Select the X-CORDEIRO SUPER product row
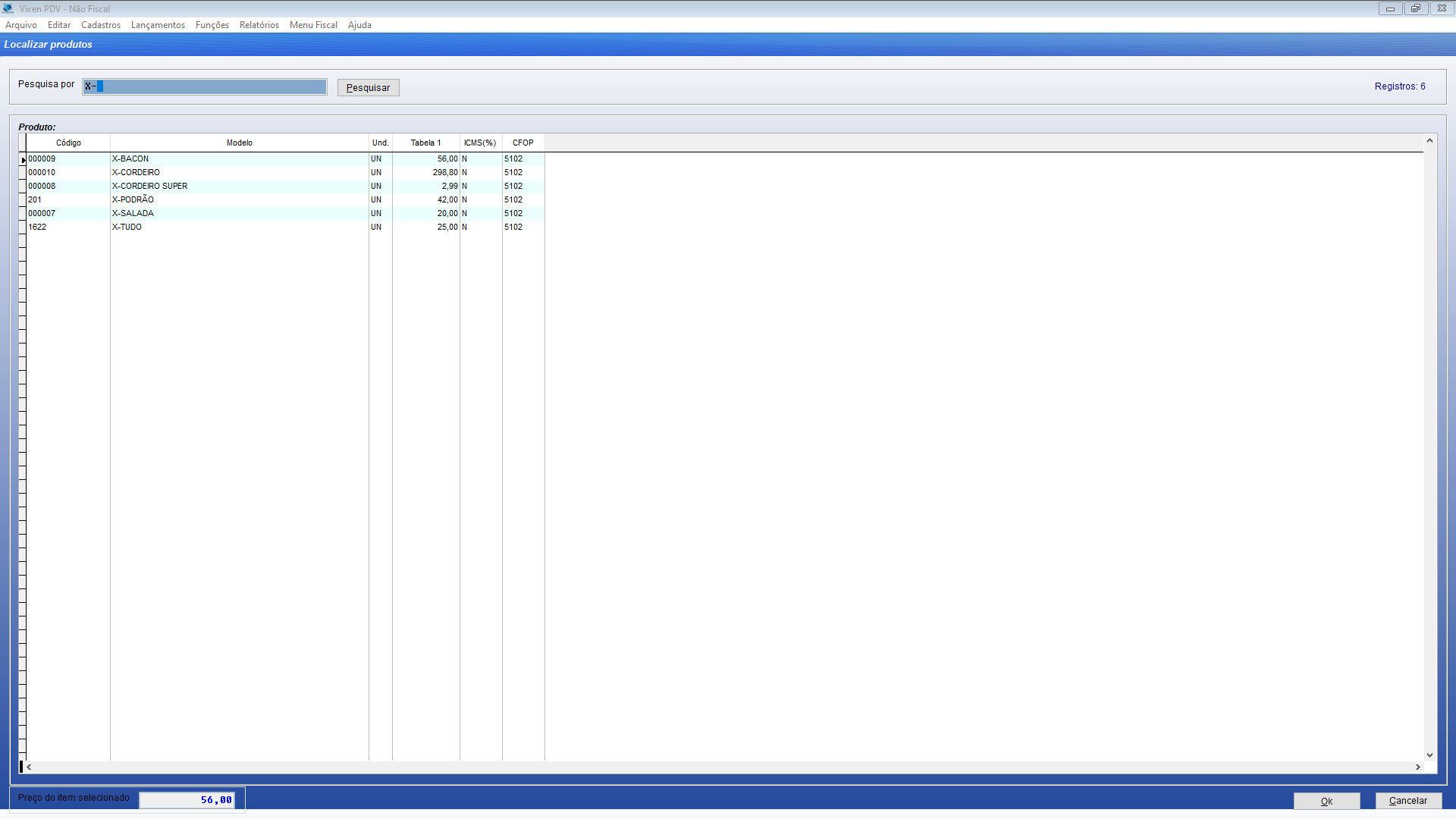The height and width of the screenshot is (819, 1456). tap(149, 187)
